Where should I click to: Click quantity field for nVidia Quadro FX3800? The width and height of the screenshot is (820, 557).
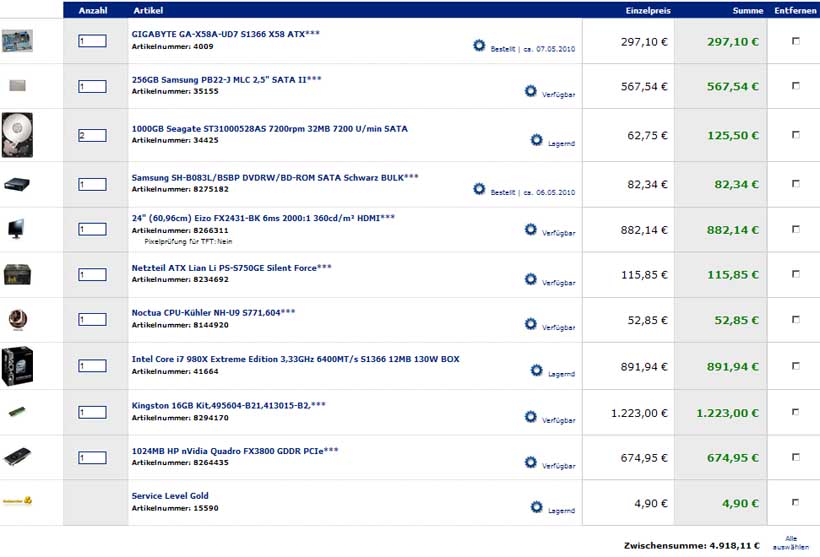(x=93, y=458)
